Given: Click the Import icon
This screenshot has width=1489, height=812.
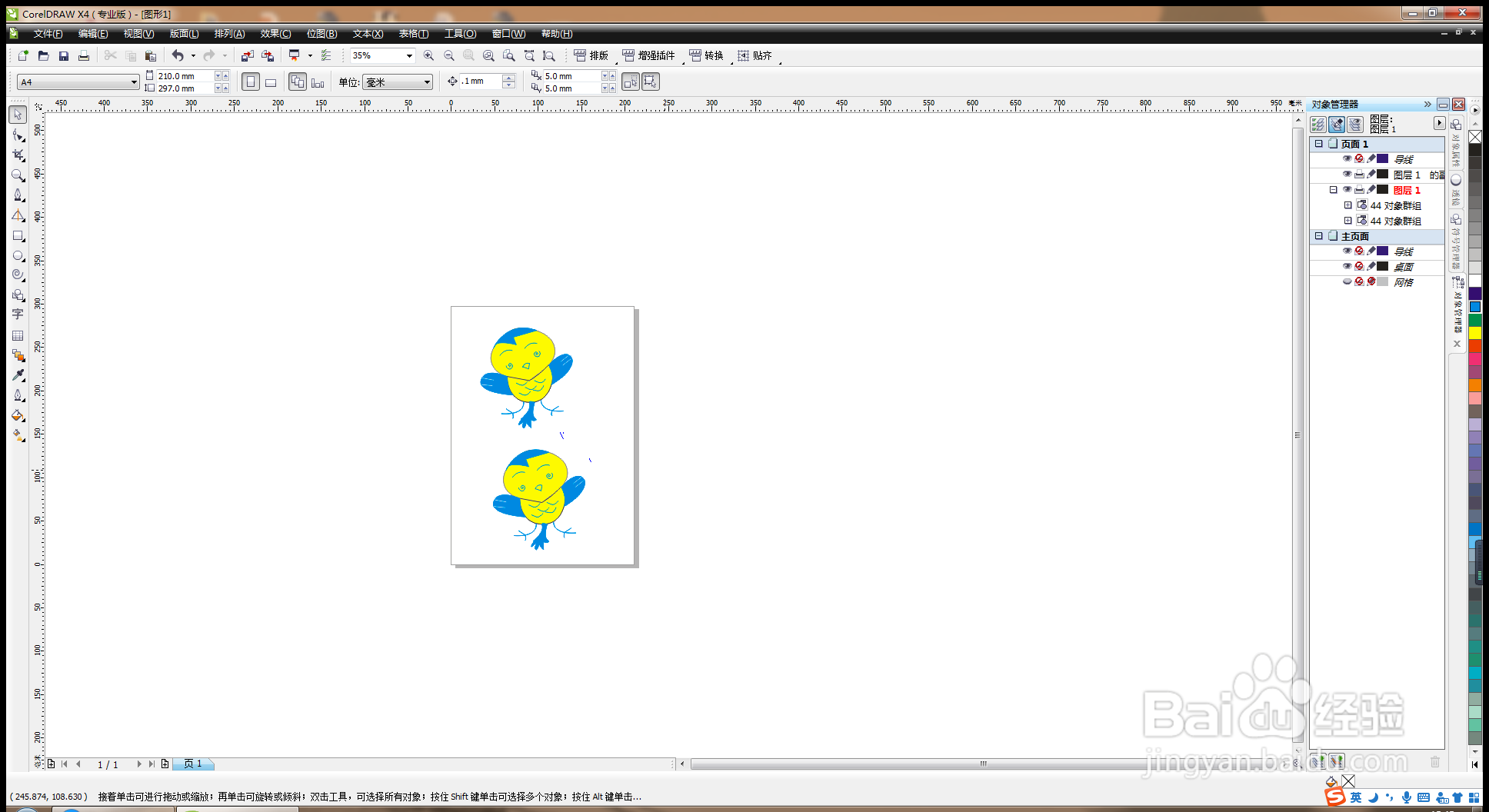Looking at the screenshot, I should click(x=247, y=55).
